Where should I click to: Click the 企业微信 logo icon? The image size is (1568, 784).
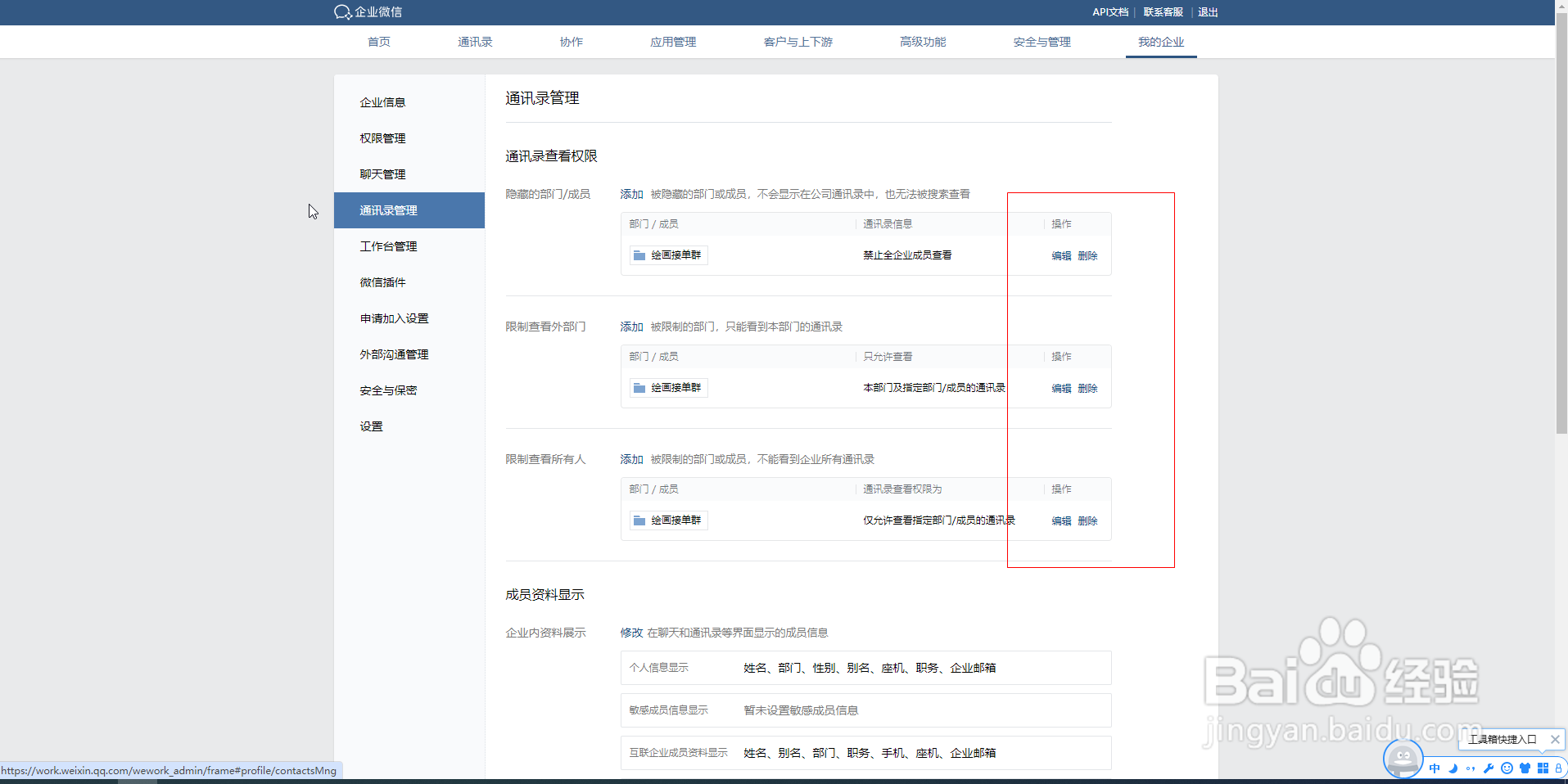click(x=341, y=11)
